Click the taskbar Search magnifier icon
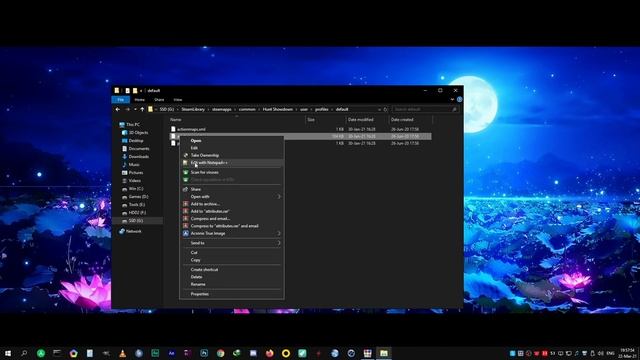This screenshot has height=360, width=640. tap(24, 353)
